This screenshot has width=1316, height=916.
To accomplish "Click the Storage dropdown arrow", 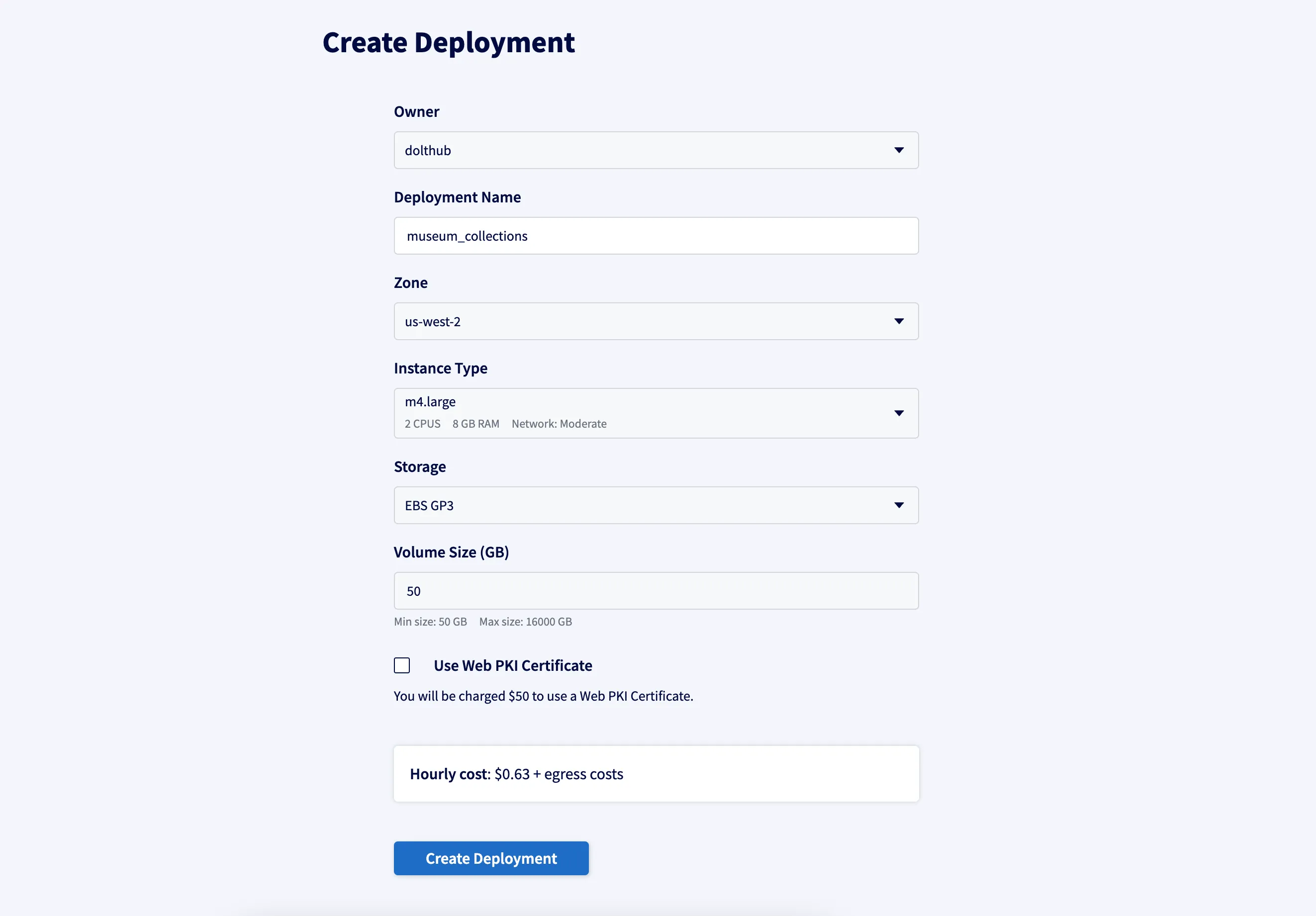I will point(899,505).
